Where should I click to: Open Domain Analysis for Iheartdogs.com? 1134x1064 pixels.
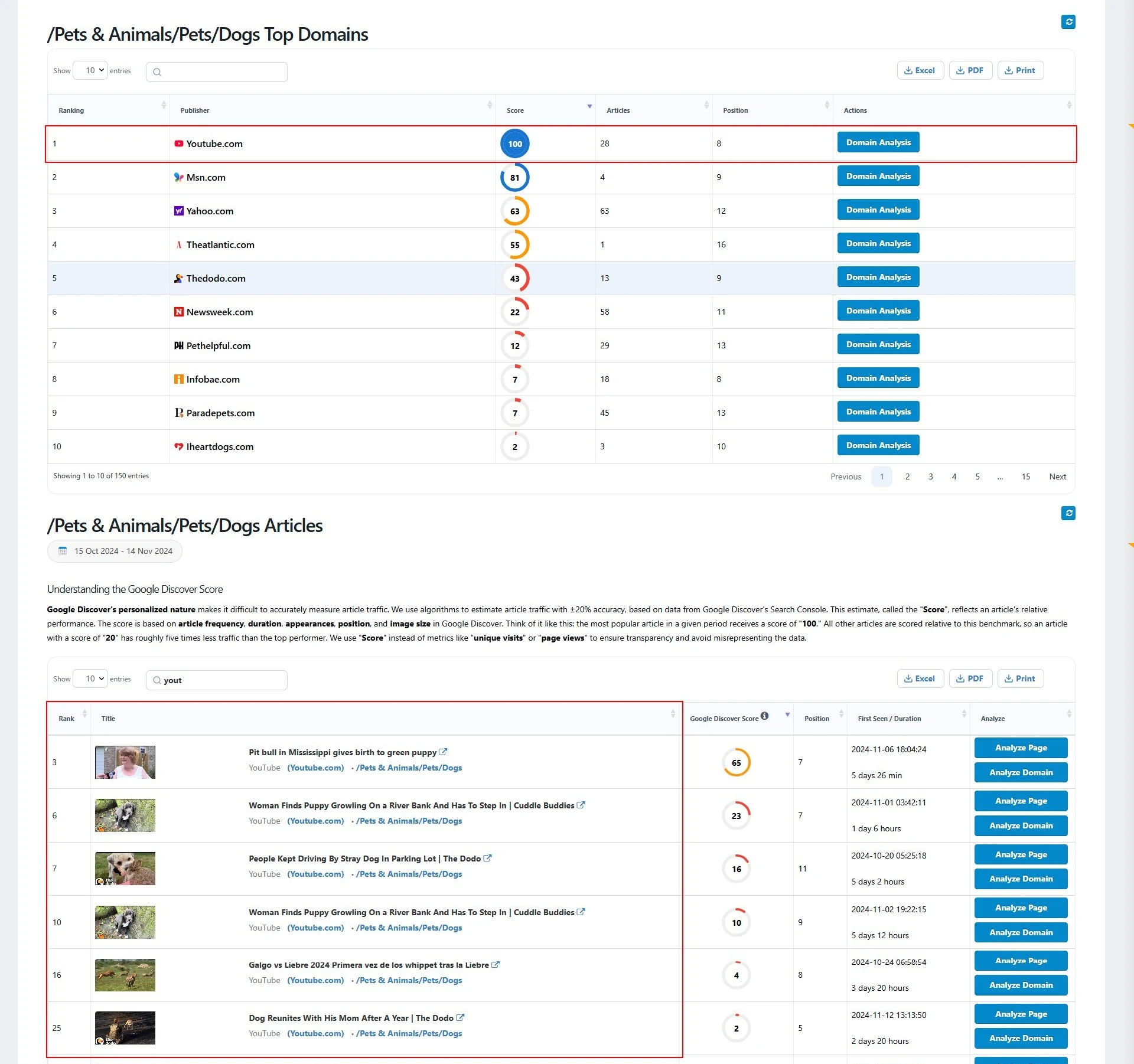878,445
